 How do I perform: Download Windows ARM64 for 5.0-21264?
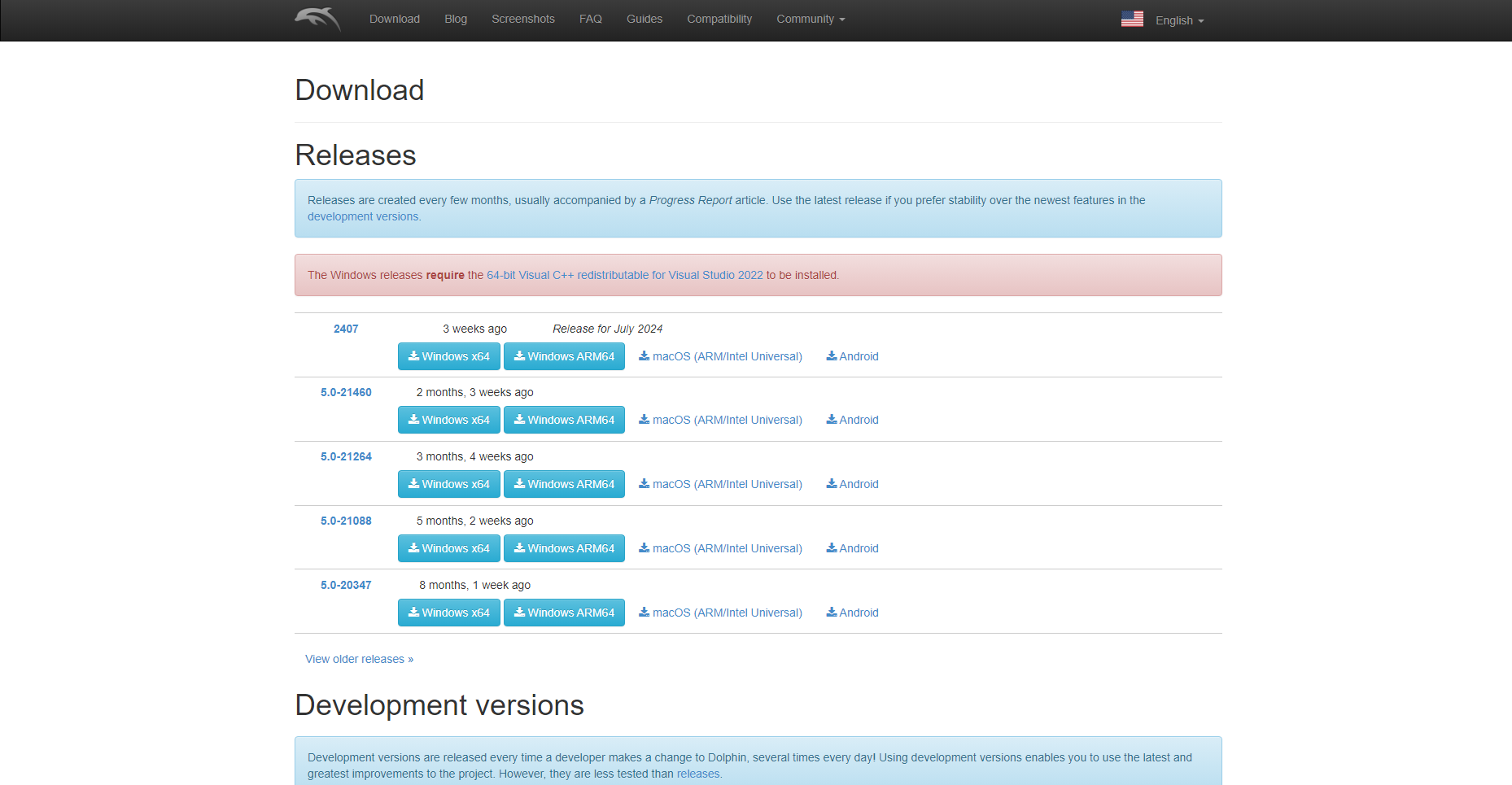564,484
